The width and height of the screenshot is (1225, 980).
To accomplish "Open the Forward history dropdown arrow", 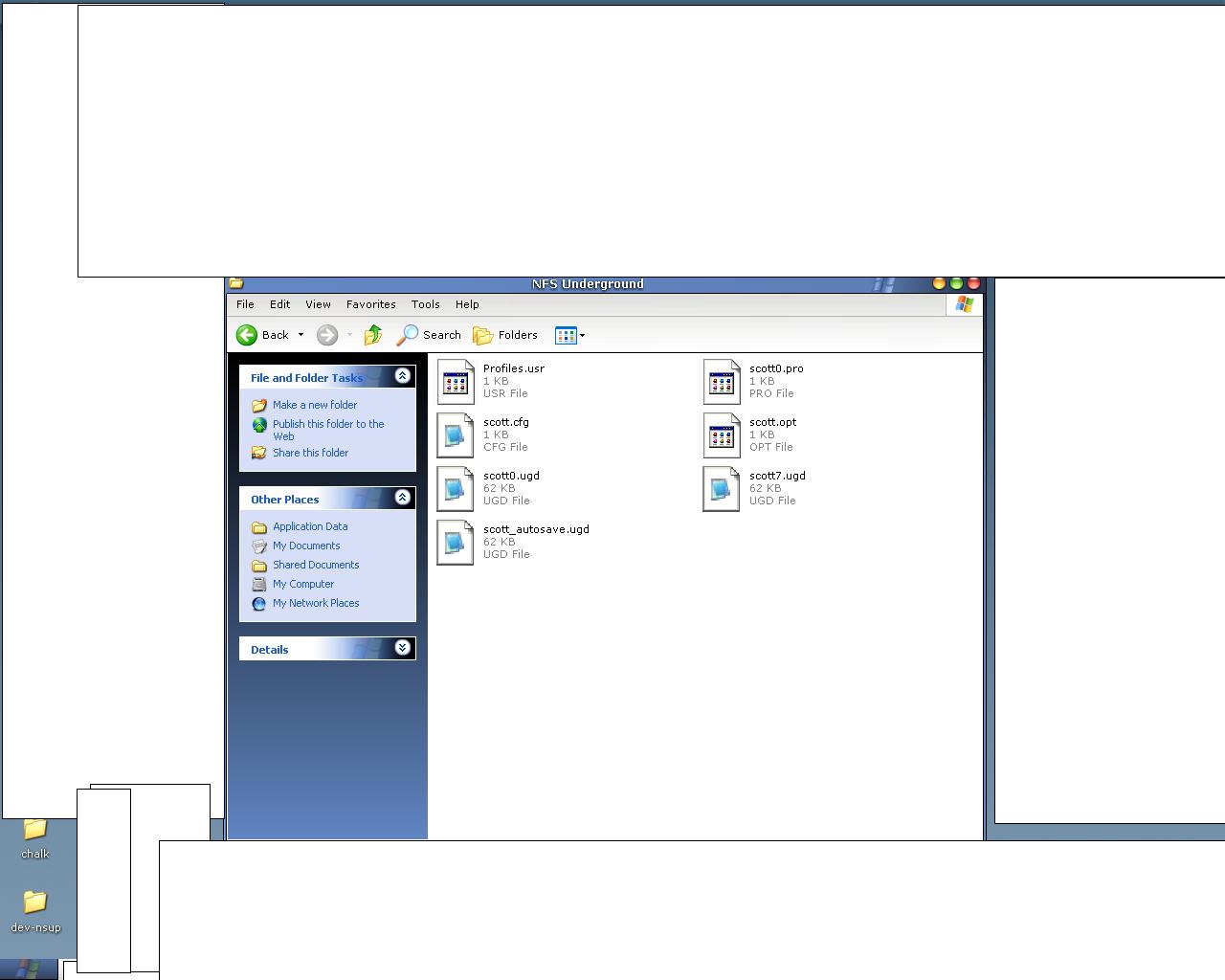I will pyautogui.click(x=349, y=335).
